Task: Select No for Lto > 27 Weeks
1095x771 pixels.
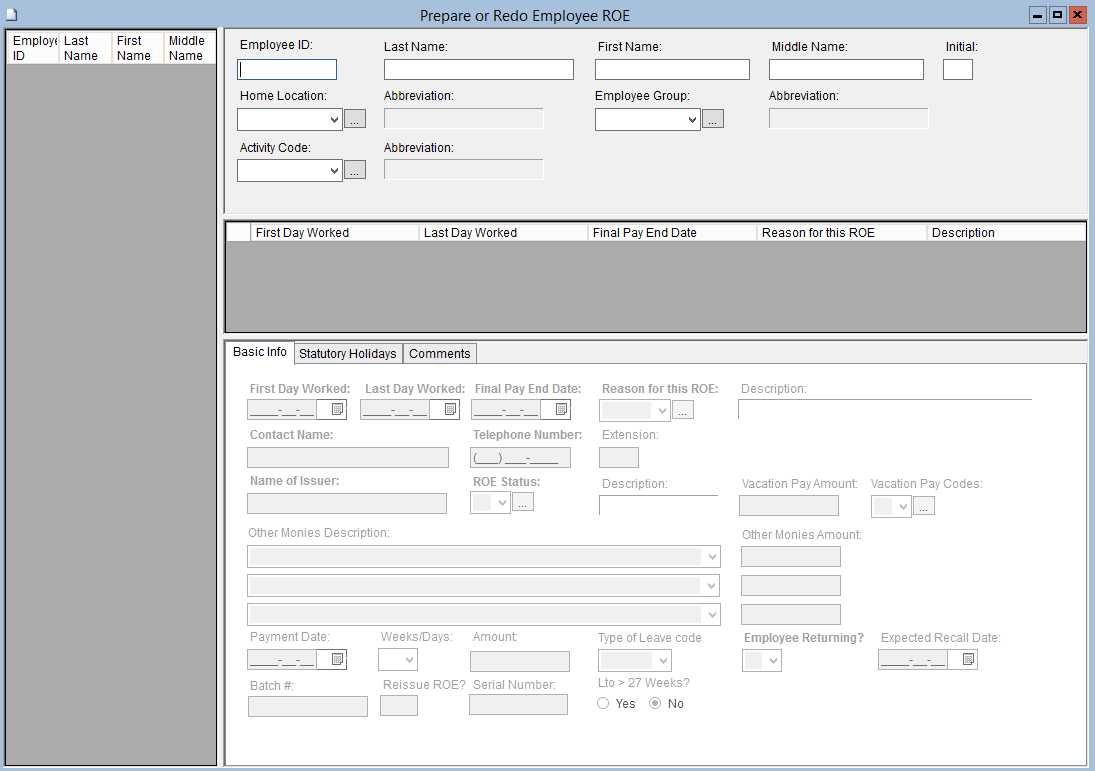Action: pos(656,703)
